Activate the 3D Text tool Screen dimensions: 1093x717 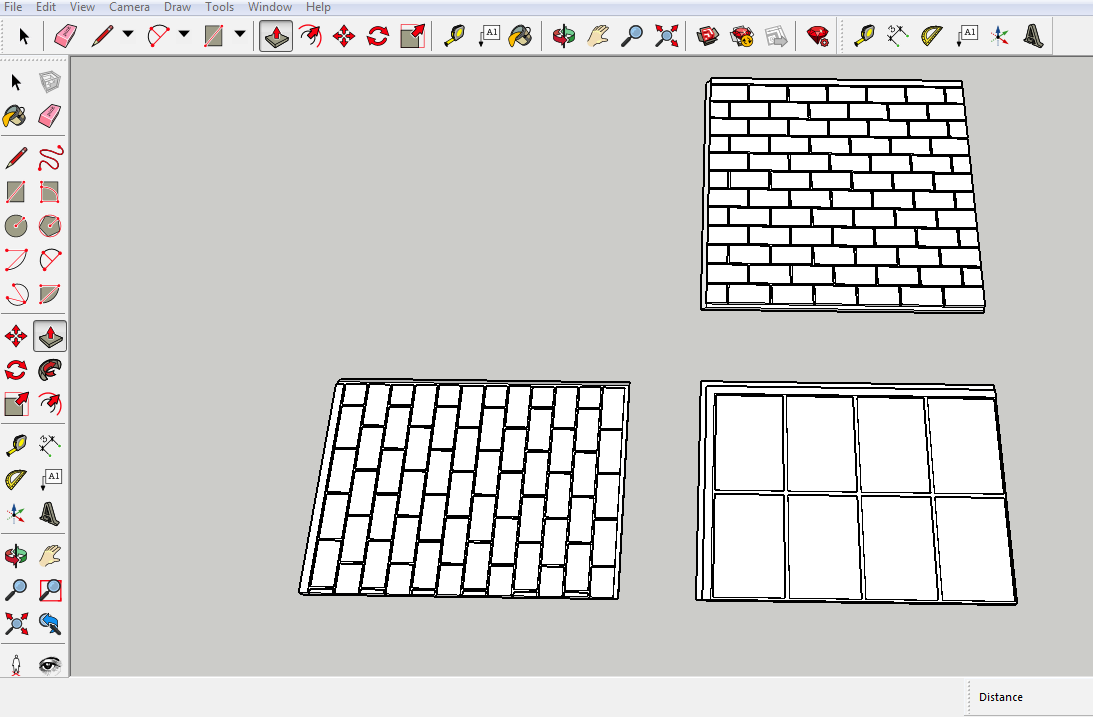tap(1035, 37)
